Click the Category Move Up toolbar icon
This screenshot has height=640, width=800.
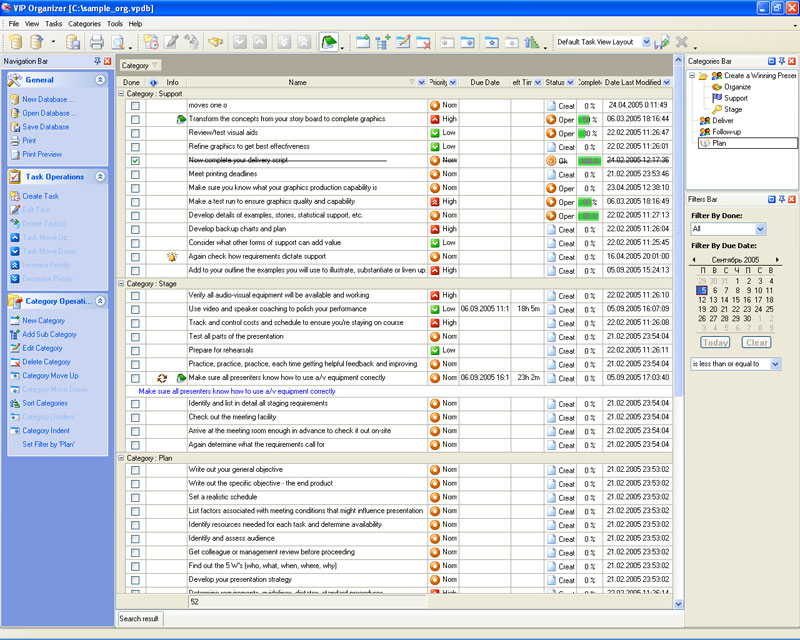491,42
